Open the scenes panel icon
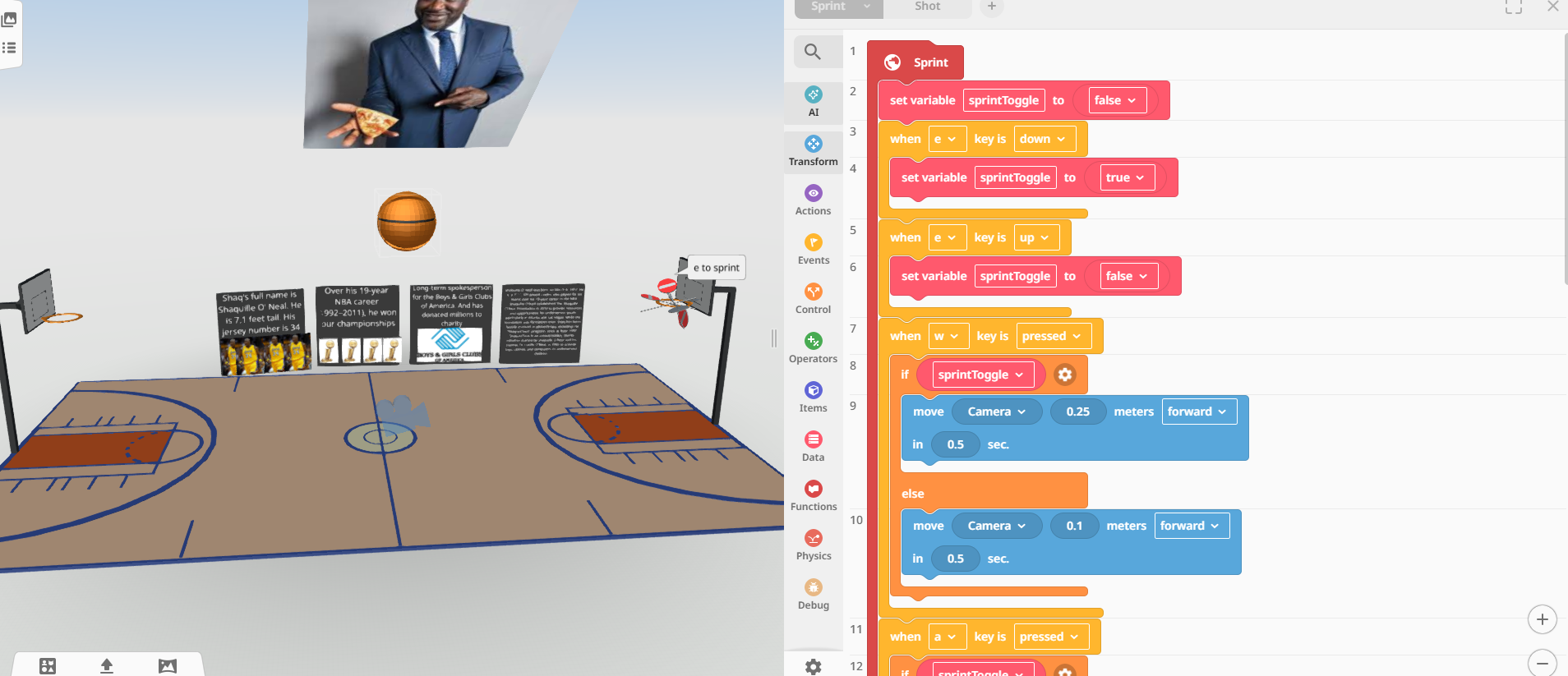1568x676 pixels. point(9,20)
